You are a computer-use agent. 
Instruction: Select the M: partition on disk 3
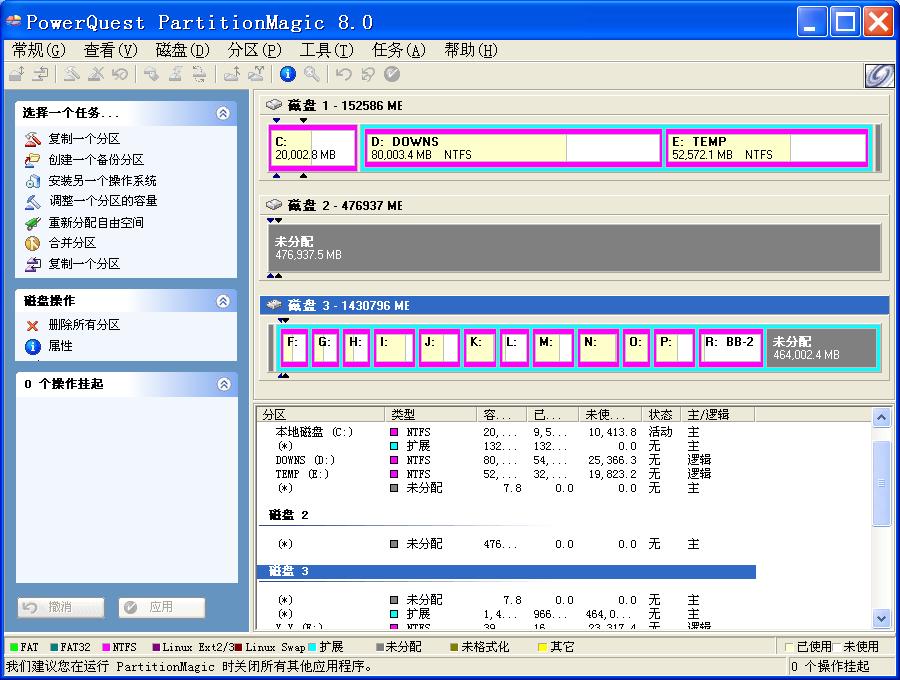553,348
